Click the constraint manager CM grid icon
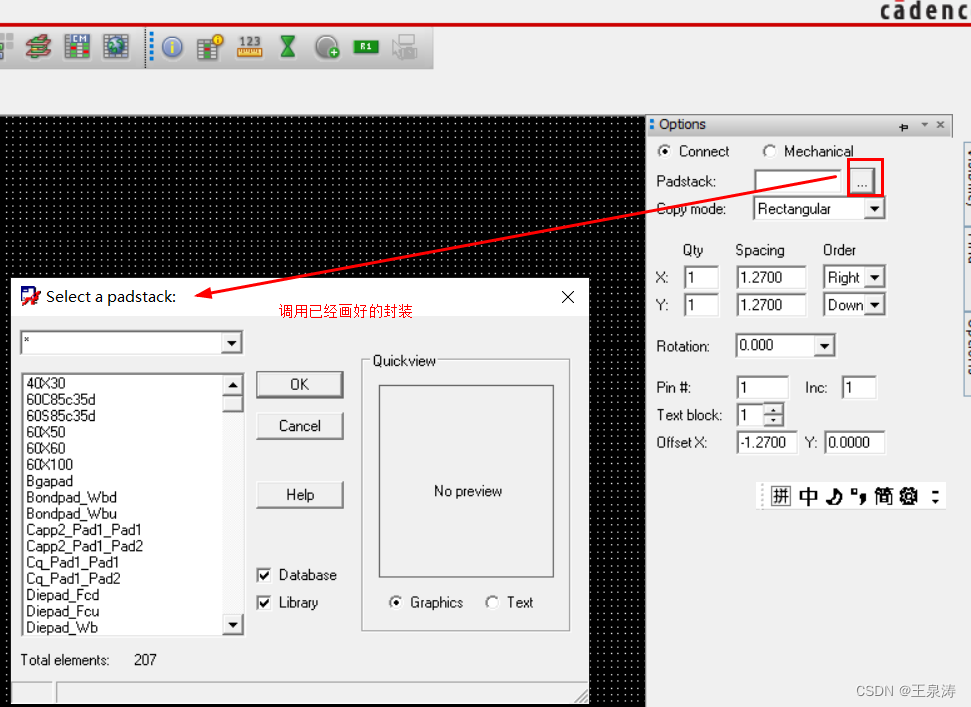 click(x=77, y=46)
